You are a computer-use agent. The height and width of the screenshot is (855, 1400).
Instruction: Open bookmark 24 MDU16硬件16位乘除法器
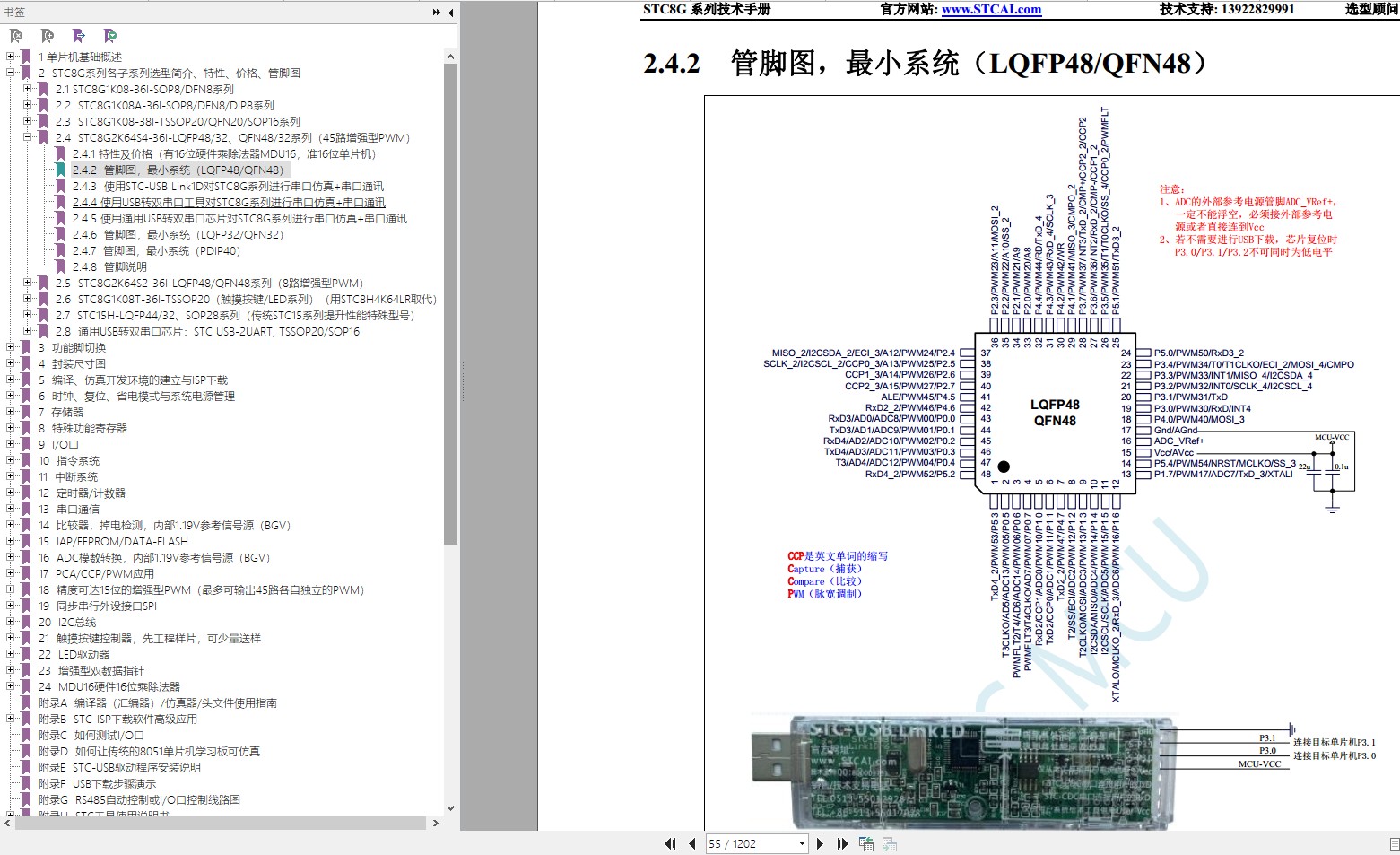pos(109,686)
